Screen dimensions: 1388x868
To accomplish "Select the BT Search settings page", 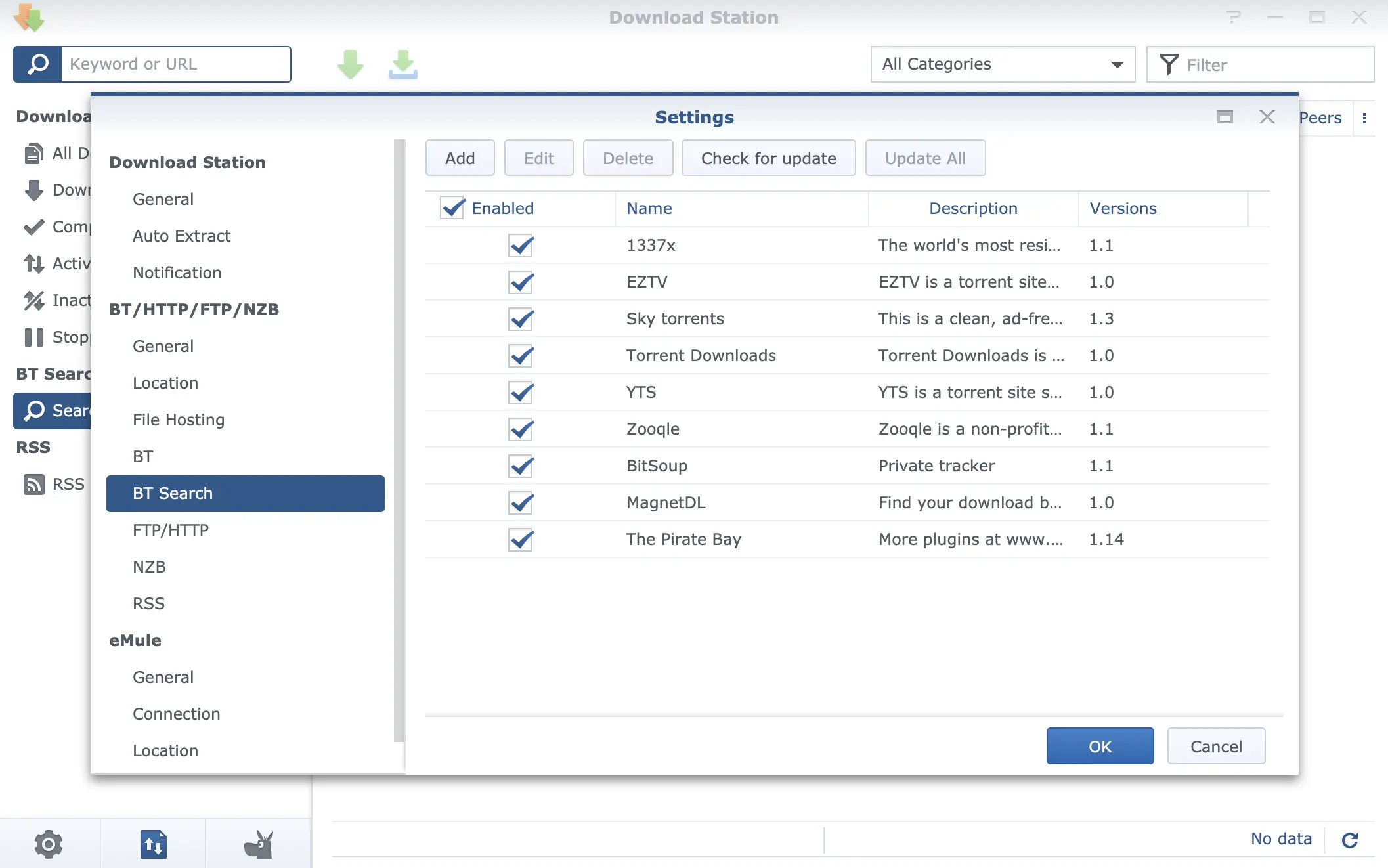I will pyautogui.click(x=245, y=494).
